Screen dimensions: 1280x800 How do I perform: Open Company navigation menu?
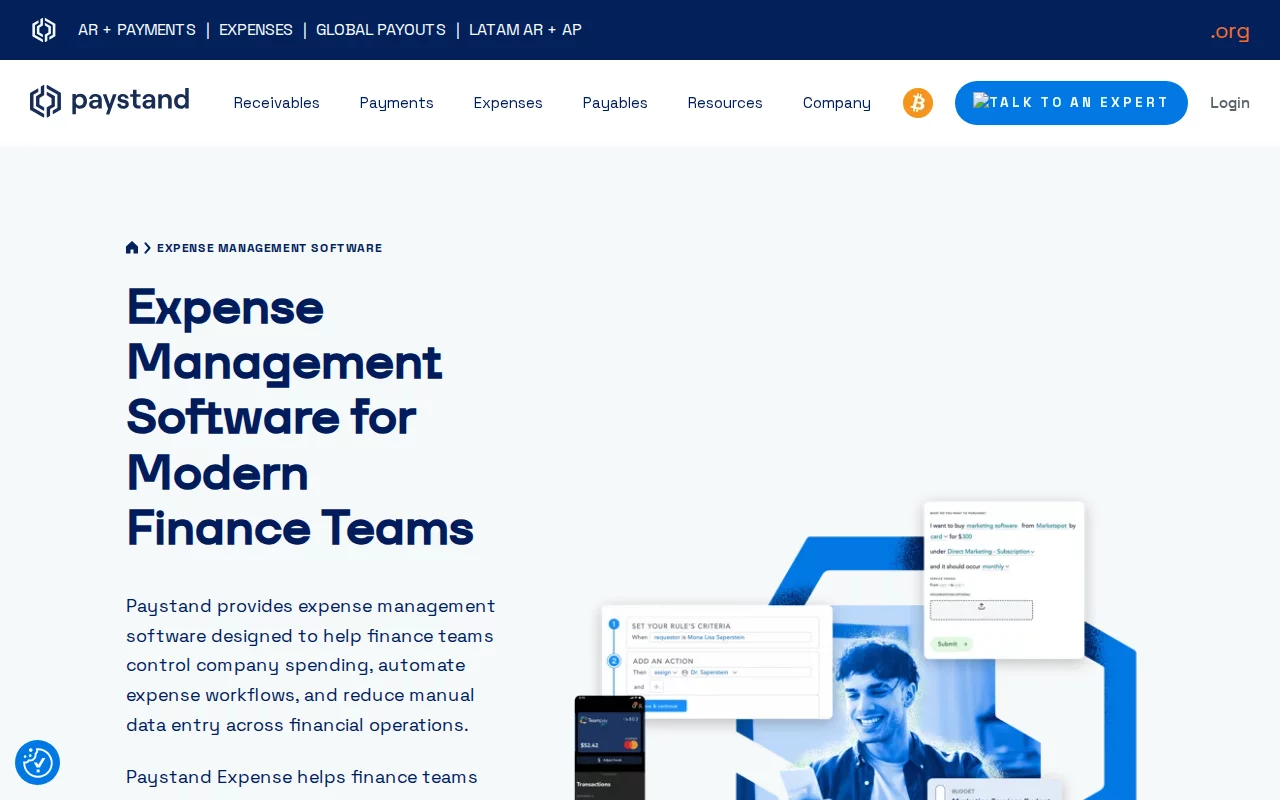pyautogui.click(x=837, y=103)
